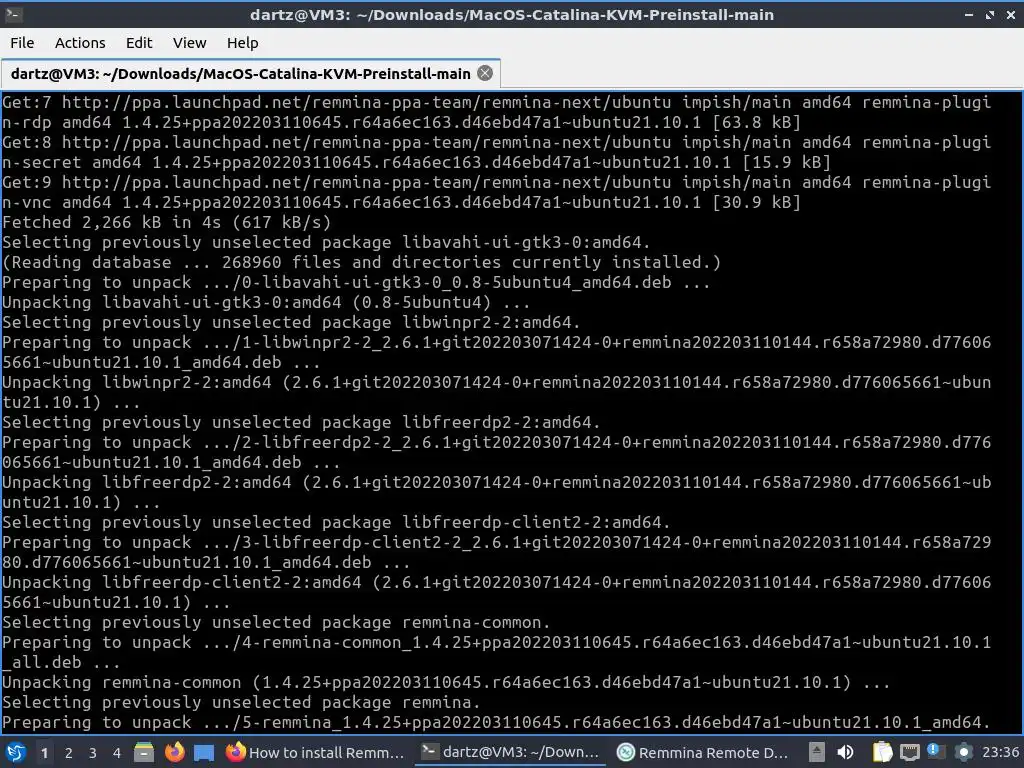Switch to 'How to install Remm...' Firefox window
Viewport: 1024px width, 768px height.
[315, 752]
